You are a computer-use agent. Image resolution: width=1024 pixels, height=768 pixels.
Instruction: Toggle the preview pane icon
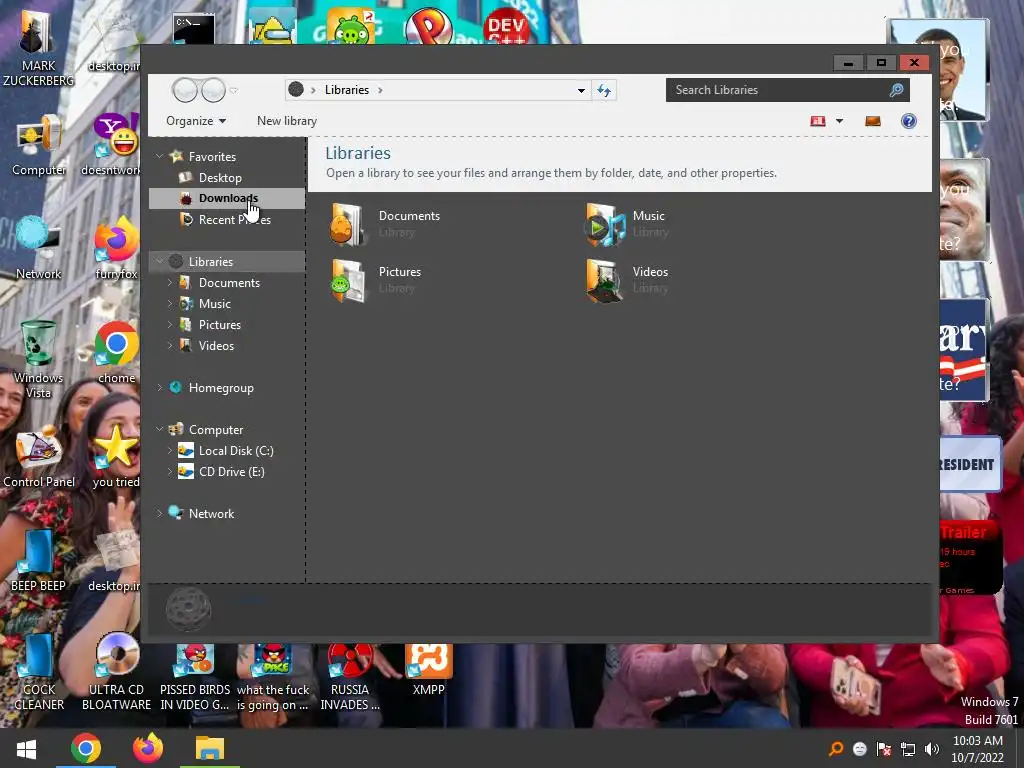872,121
